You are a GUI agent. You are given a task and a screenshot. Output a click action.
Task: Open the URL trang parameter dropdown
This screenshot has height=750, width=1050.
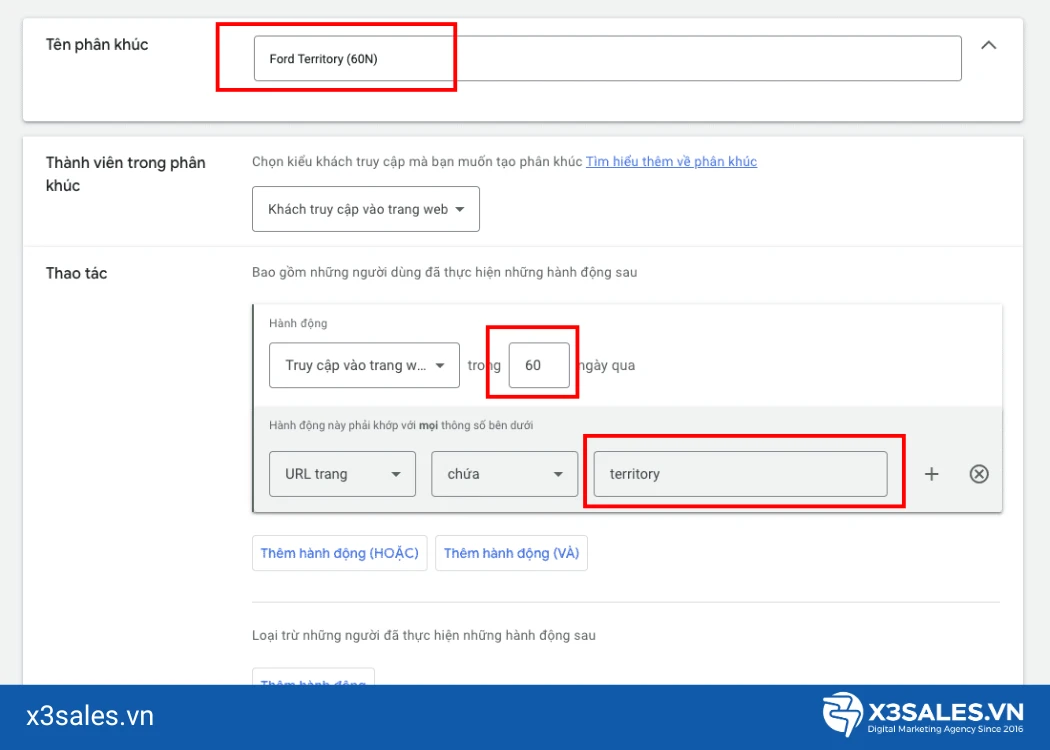[342, 474]
